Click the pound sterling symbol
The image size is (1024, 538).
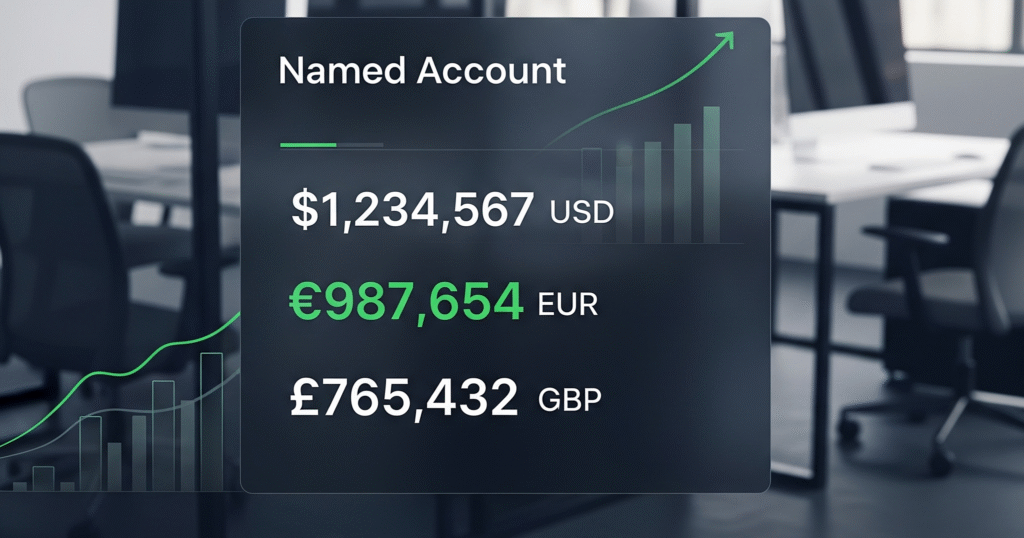pyautogui.click(x=303, y=397)
